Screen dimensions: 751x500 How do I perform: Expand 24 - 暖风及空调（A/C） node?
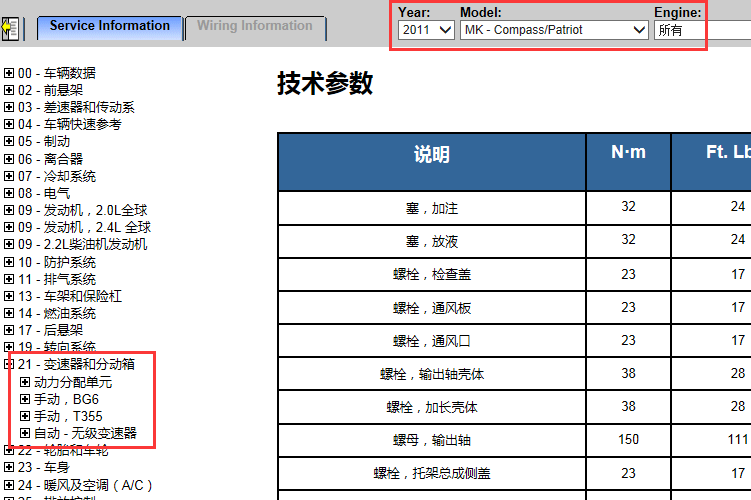click(9, 485)
